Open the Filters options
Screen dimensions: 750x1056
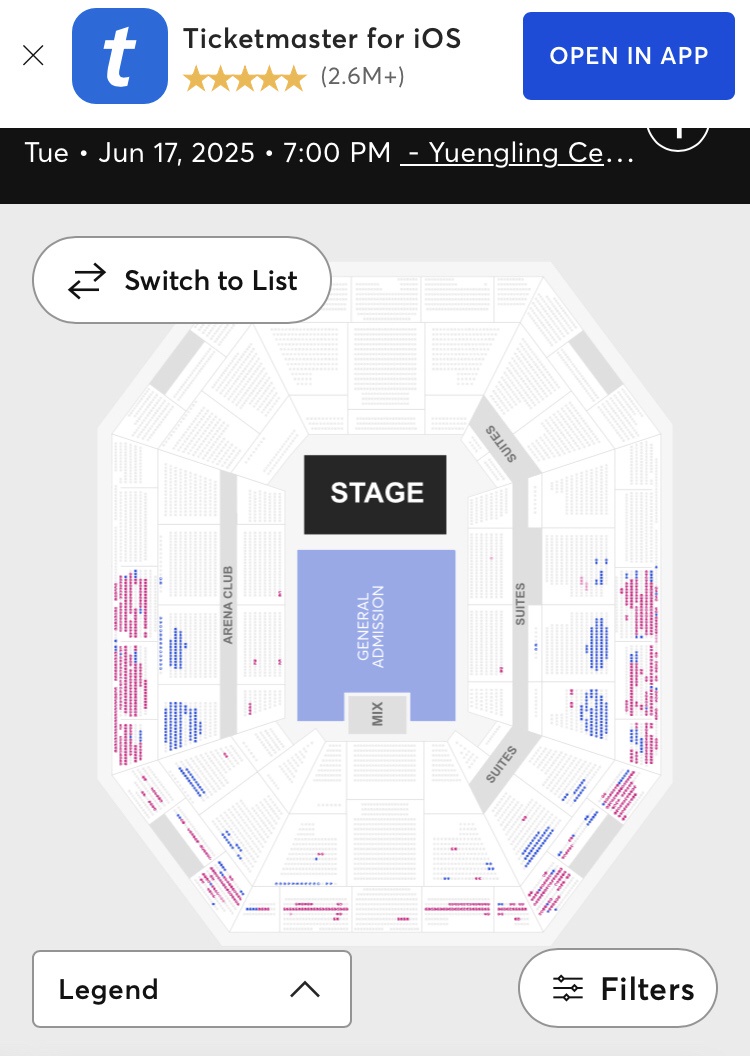618,989
